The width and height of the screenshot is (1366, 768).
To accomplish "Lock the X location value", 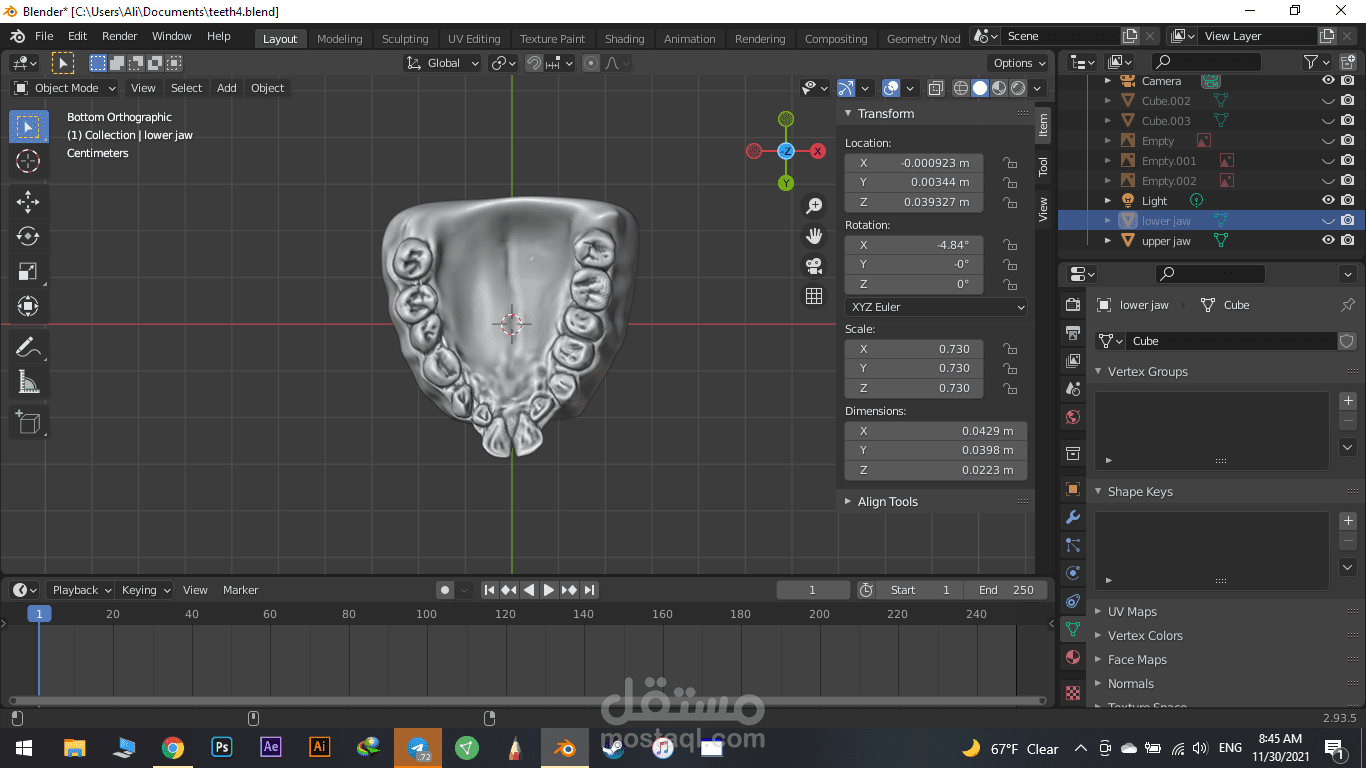I will 1010,163.
